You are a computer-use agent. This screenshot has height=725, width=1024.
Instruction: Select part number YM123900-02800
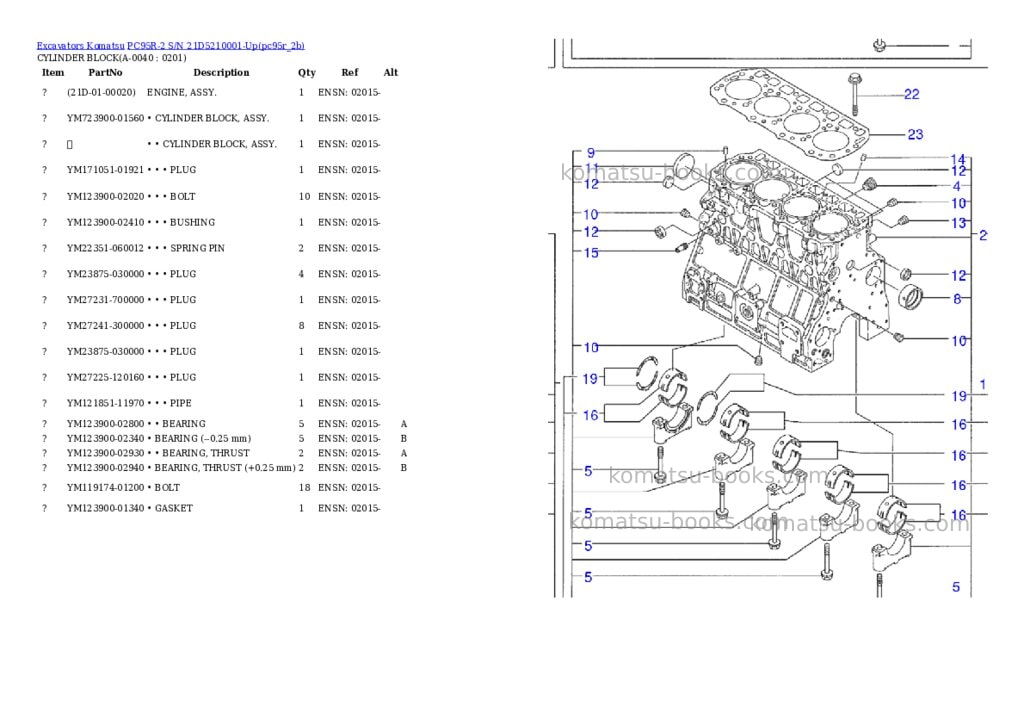click(x=105, y=424)
